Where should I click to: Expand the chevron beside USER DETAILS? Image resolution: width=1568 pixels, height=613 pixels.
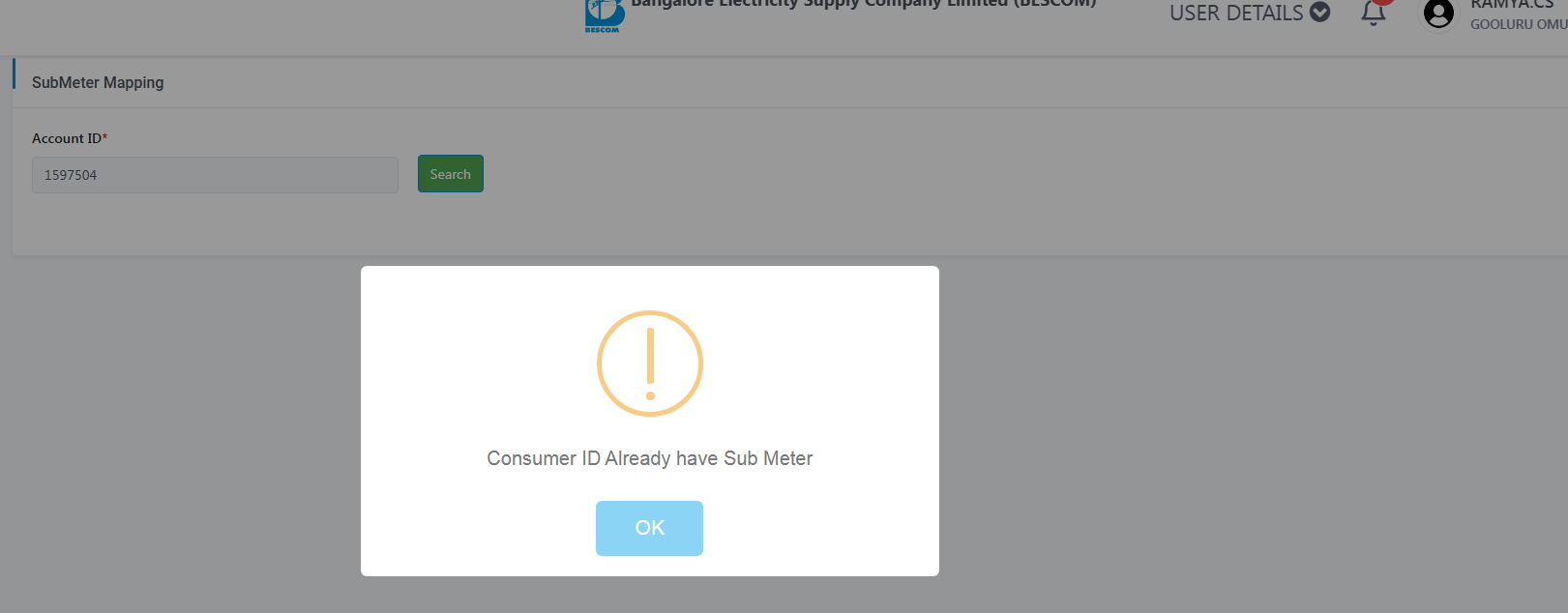pyautogui.click(x=1320, y=13)
